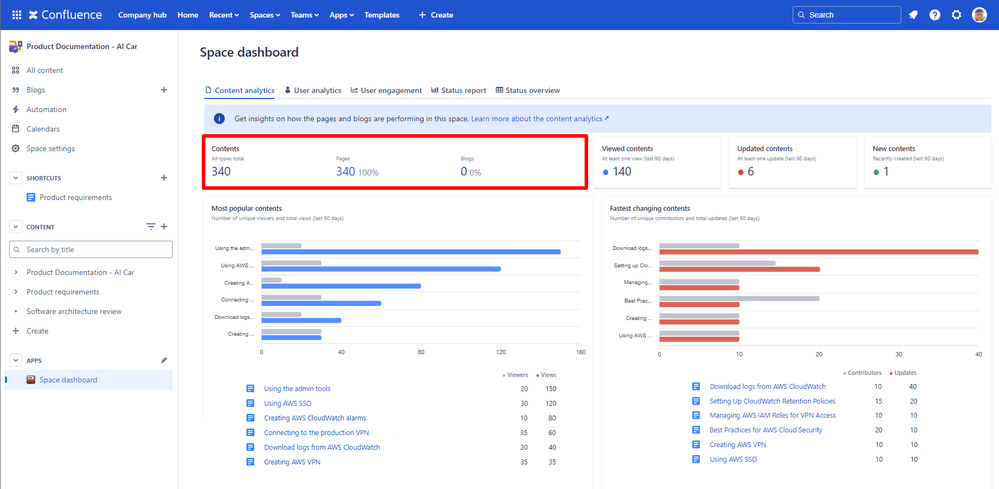Switch to Status overview tab
999x489 pixels.
coord(528,90)
